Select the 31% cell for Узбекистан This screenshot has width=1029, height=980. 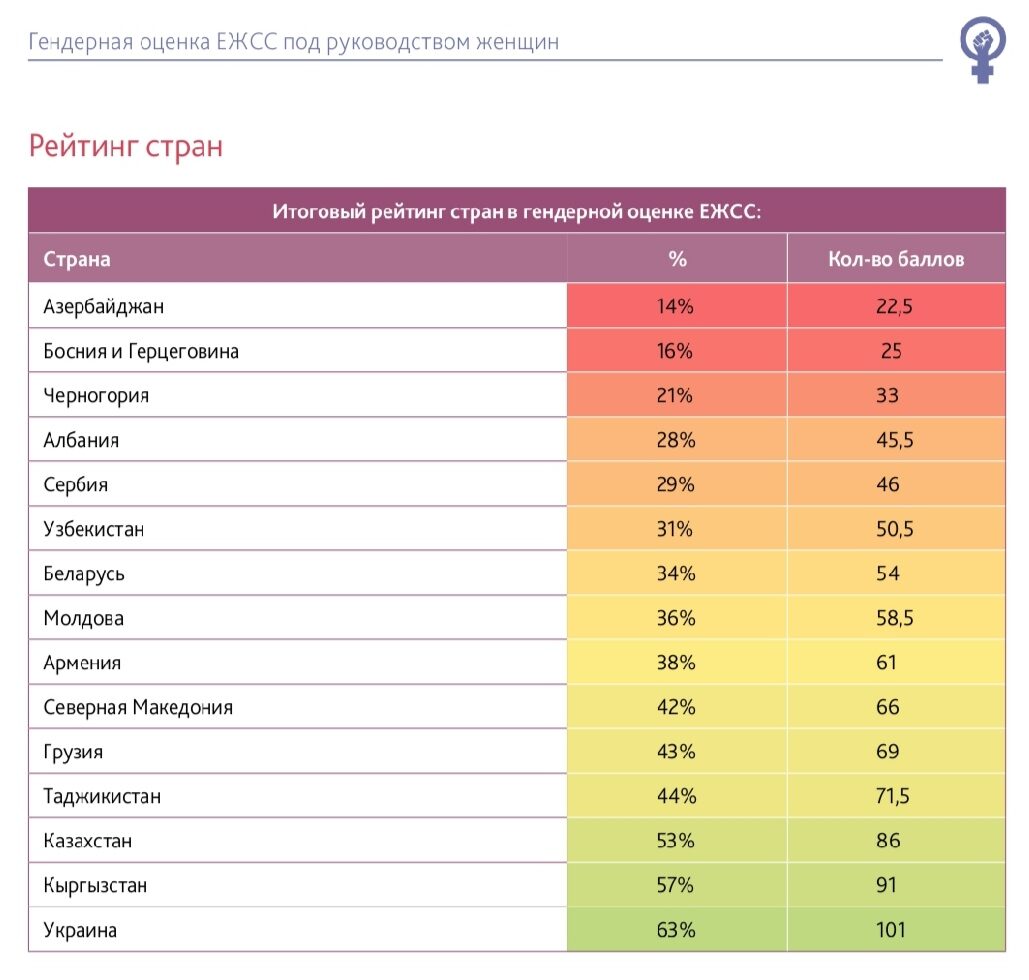(676, 529)
